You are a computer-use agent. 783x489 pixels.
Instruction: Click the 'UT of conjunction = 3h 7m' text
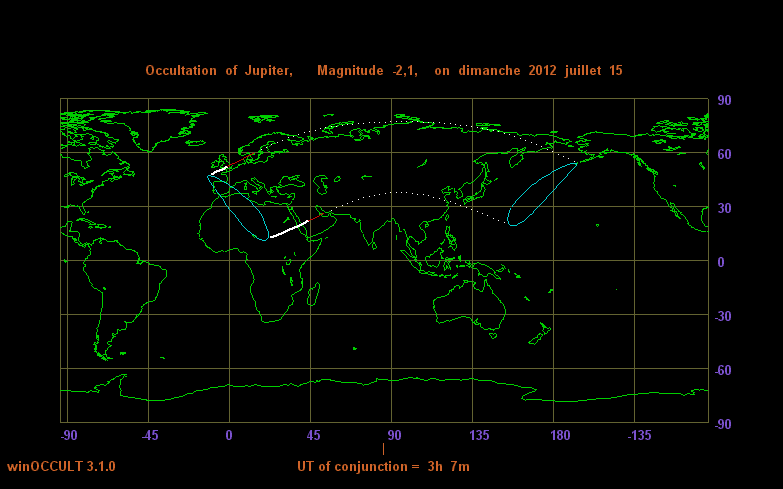384,467
